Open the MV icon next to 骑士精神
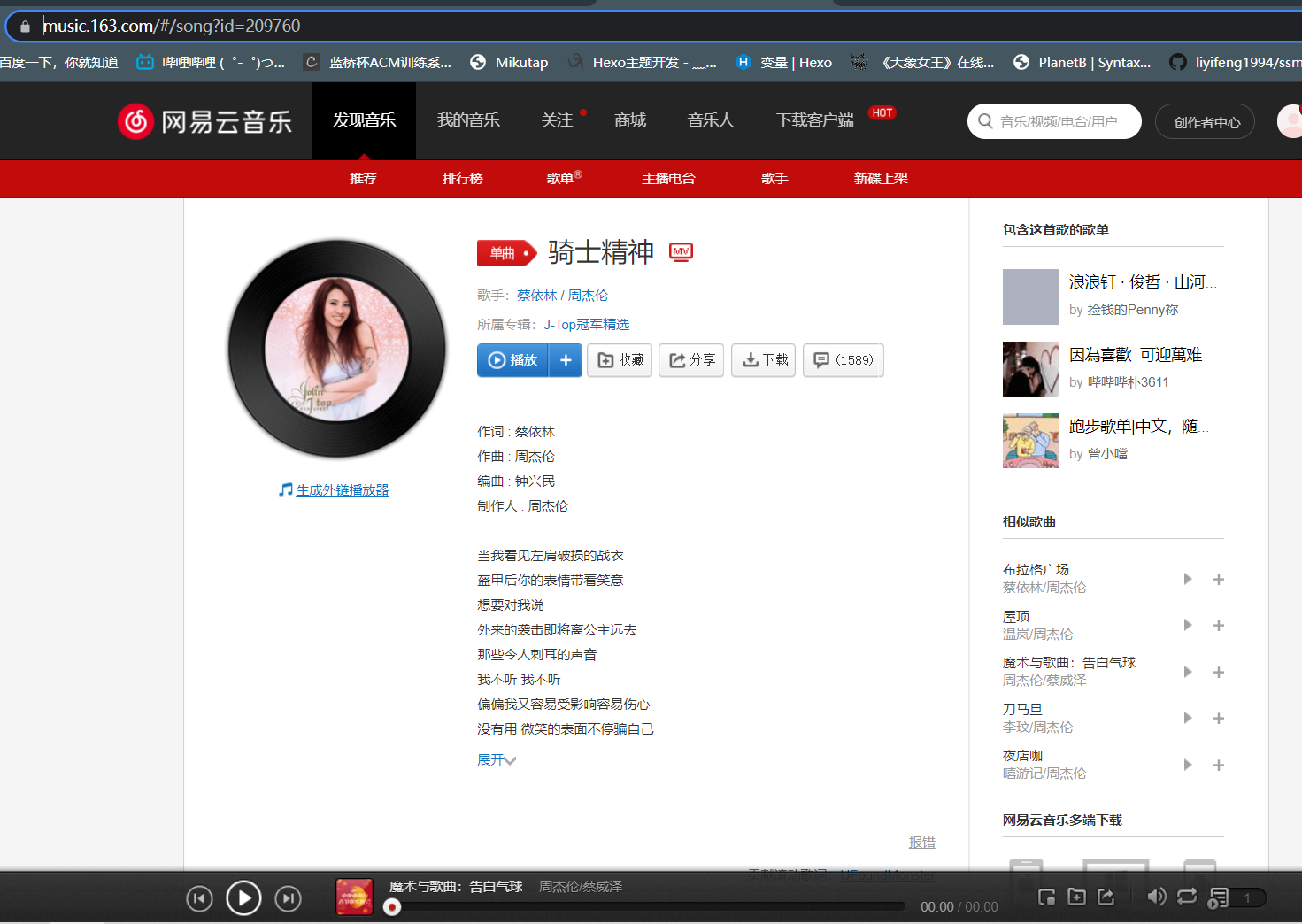 (681, 252)
